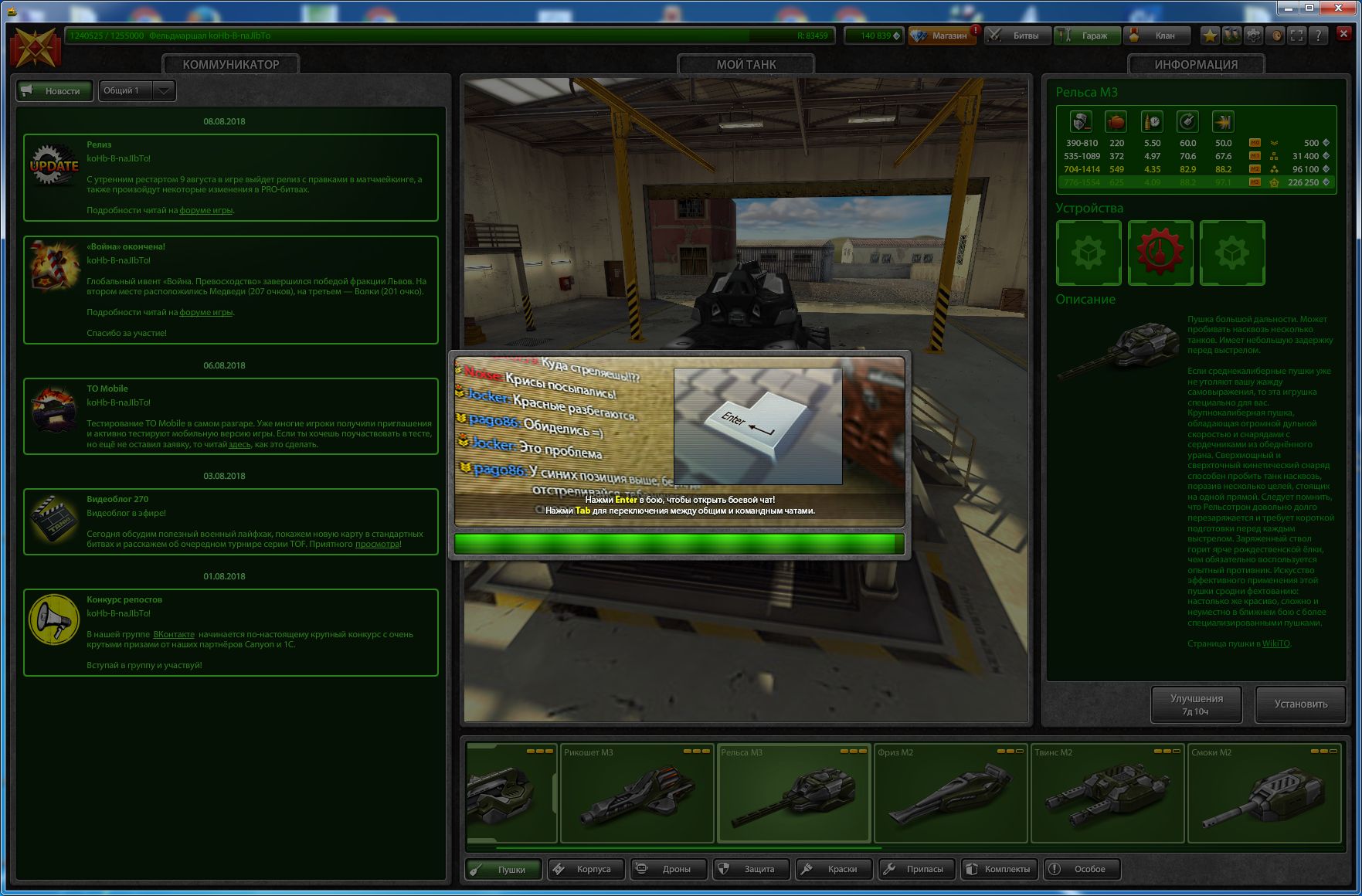Viewport: 1362px width, 896px height.
Task: Open the star achievements icon
Action: pos(1210,36)
